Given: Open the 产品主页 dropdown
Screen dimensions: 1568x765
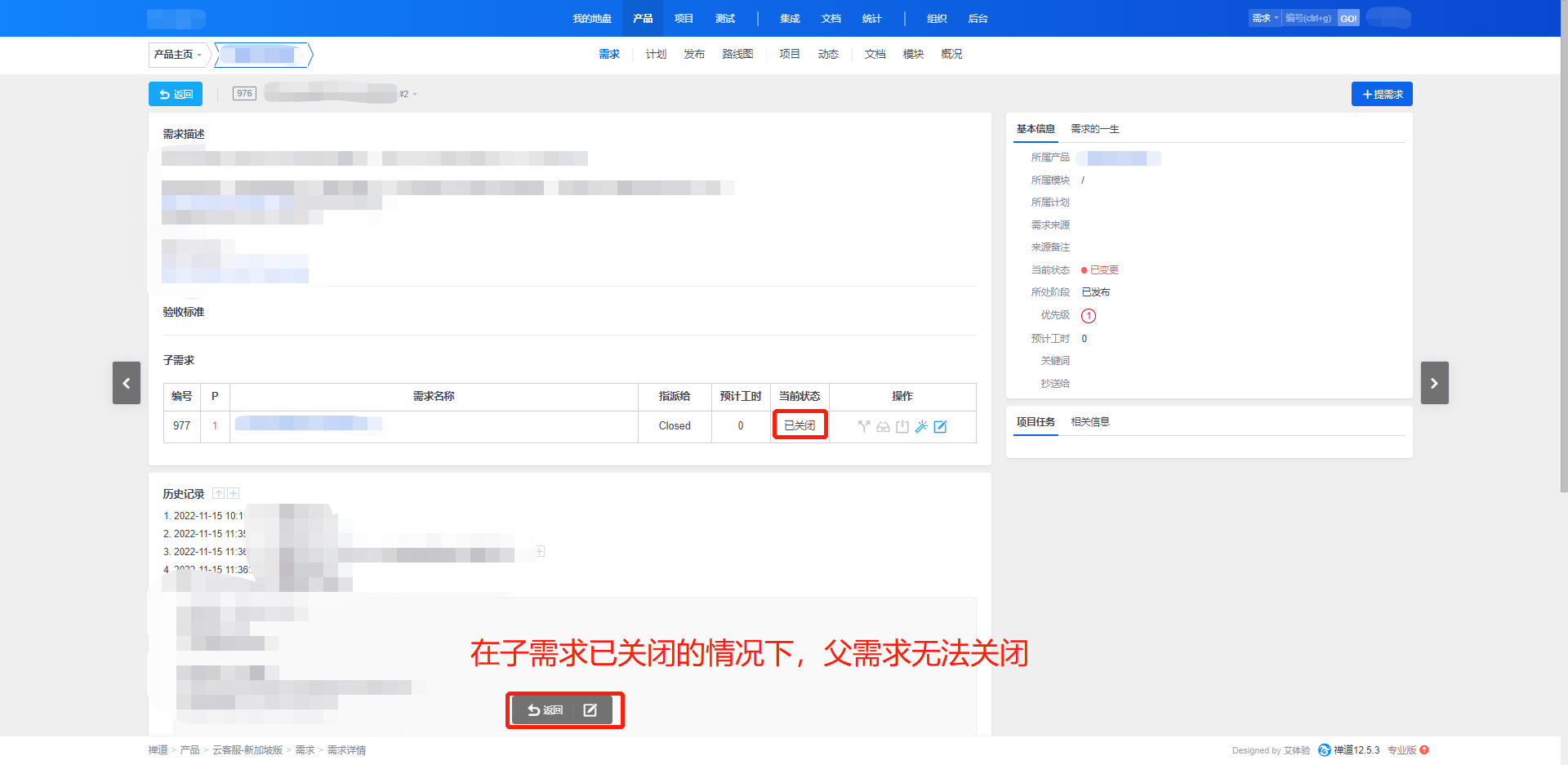Looking at the screenshot, I should coord(178,55).
